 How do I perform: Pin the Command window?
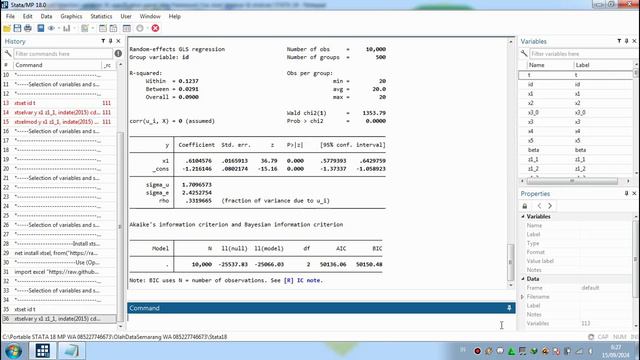[x=509, y=308]
